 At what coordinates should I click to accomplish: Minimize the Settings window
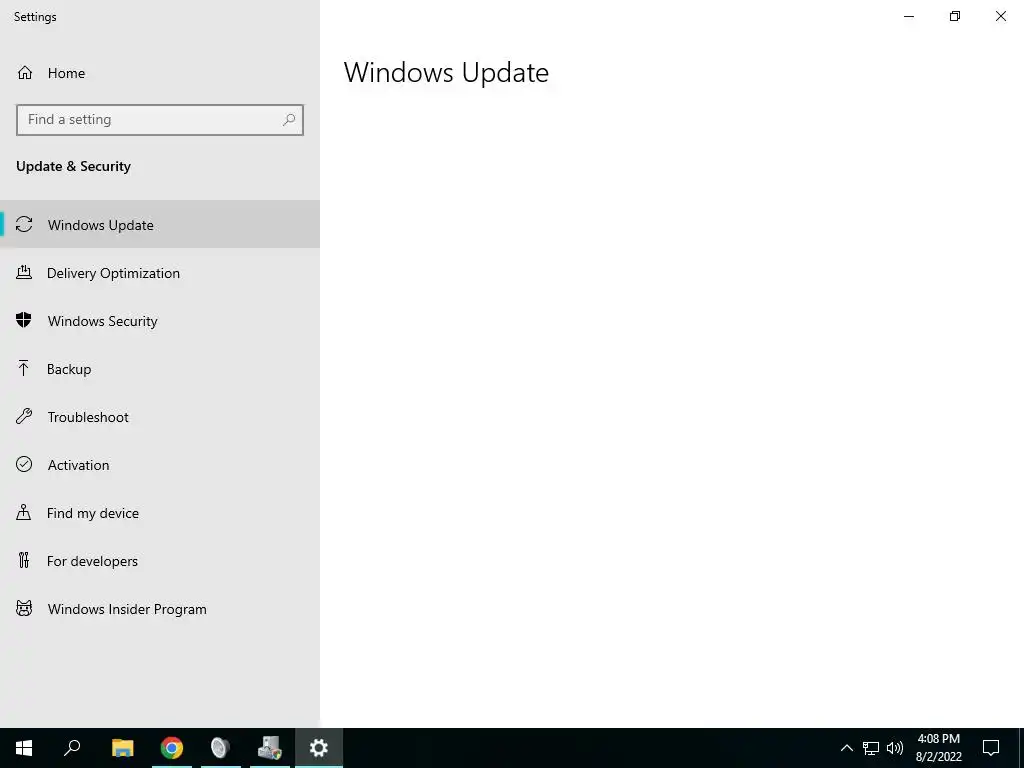909,16
